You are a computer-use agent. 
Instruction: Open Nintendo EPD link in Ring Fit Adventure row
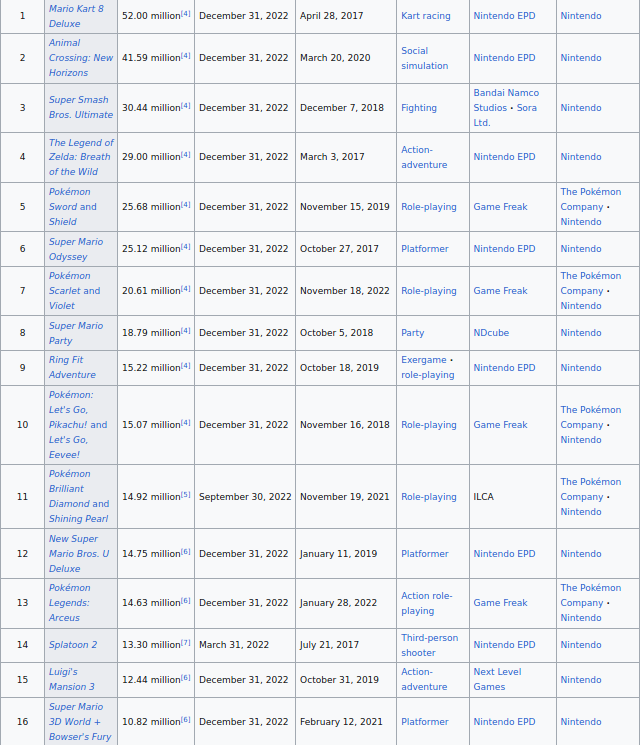click(504, 368)
